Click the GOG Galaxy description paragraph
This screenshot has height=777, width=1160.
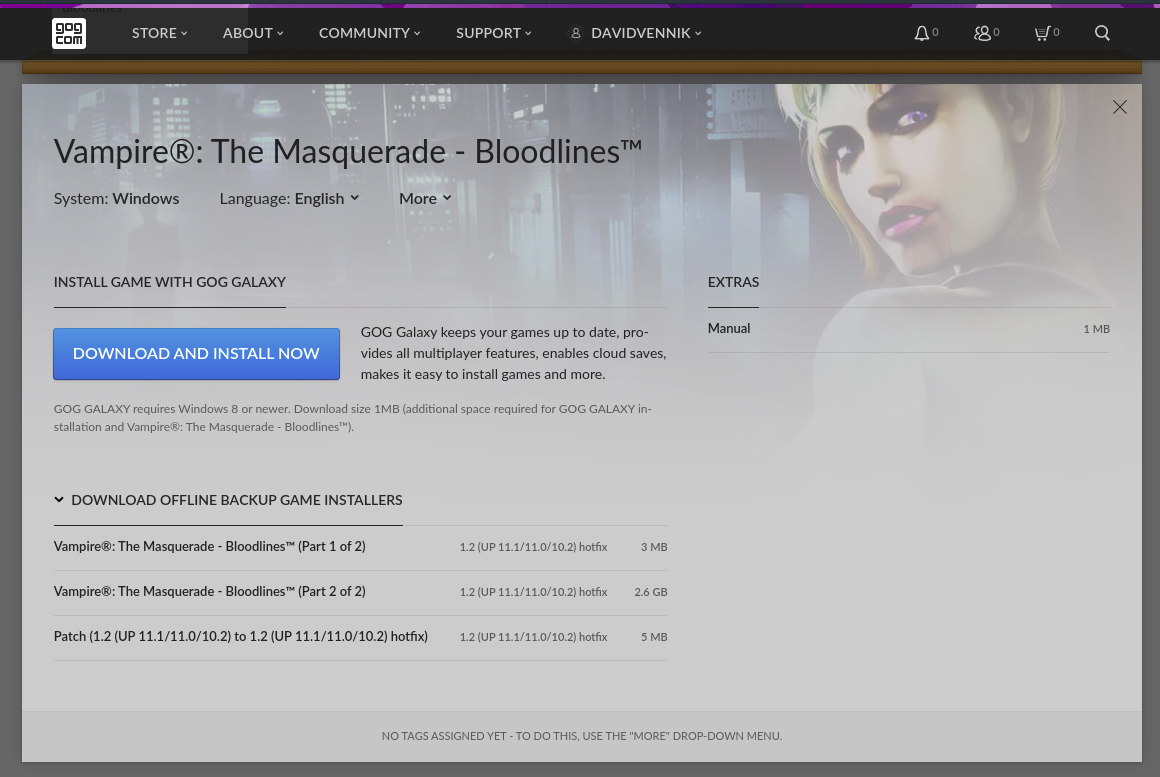(x=513, y=354)
